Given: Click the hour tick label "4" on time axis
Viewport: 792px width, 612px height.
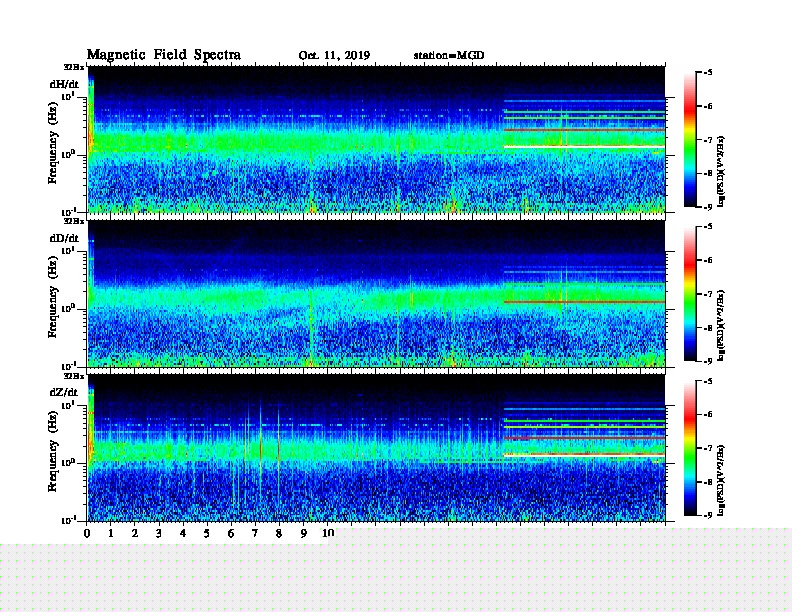Looking at the screenshot, I should [x=183, y=533].
